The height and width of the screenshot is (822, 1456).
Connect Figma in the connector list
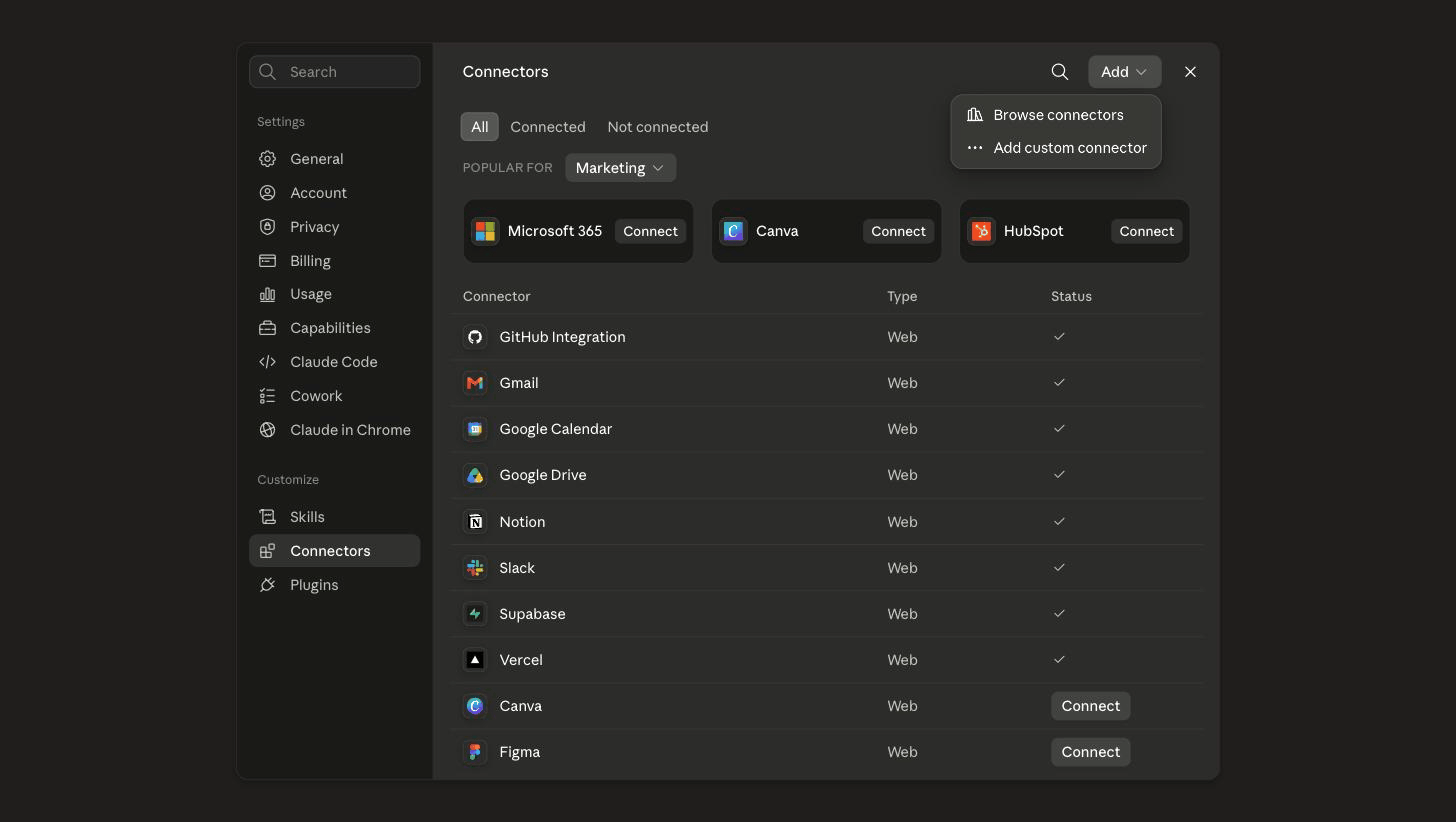coord(1090,752)
